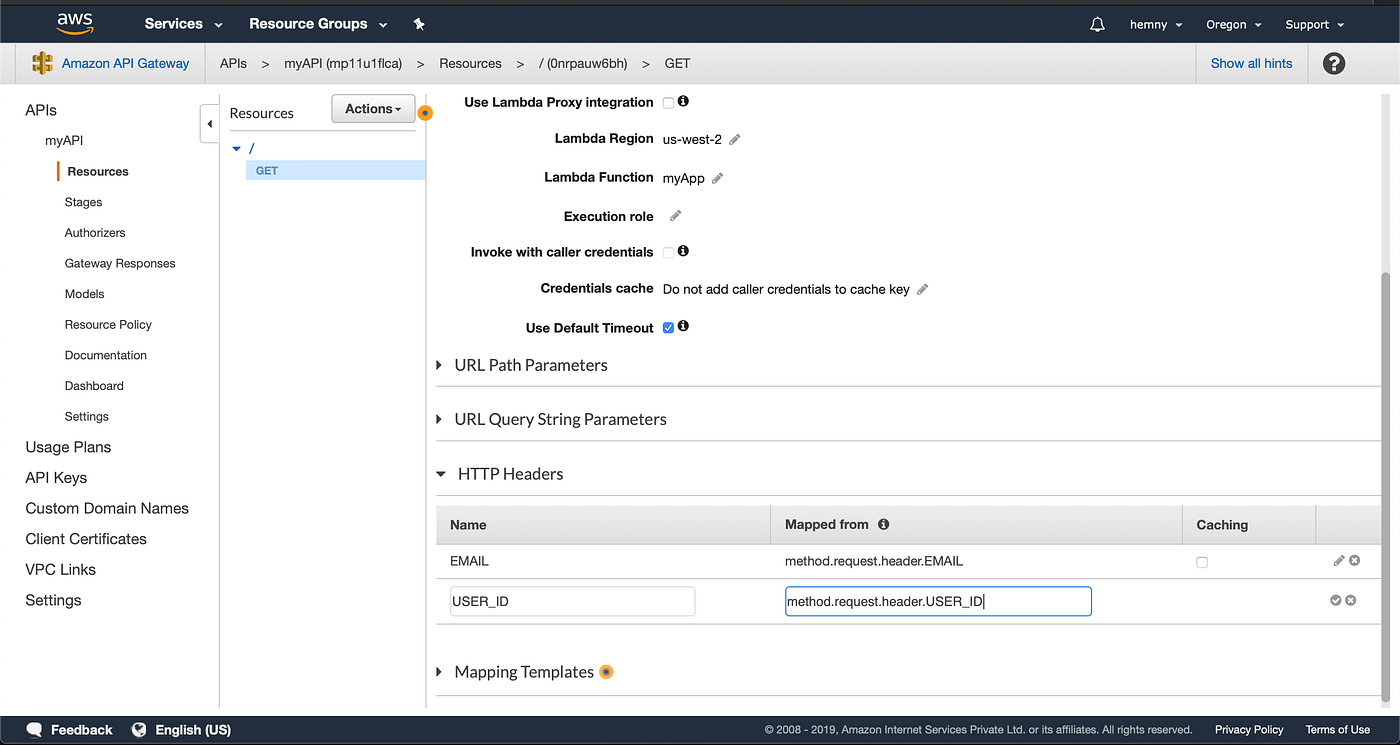Click the pin favorites star in top navigation
The image size is (1400, 745).
pos(419,23)
